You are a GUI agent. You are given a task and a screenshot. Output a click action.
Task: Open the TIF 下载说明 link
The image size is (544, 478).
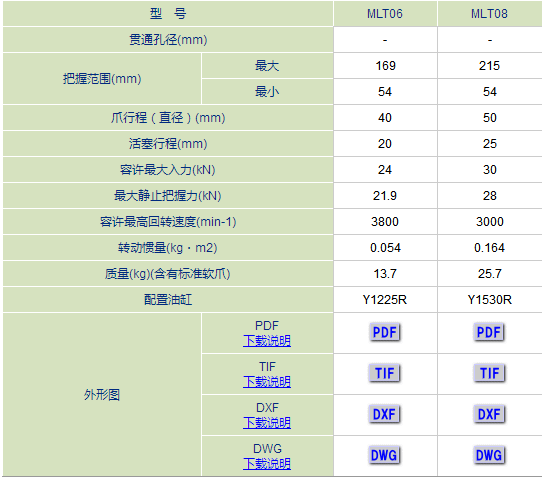[x=267, y=382]
